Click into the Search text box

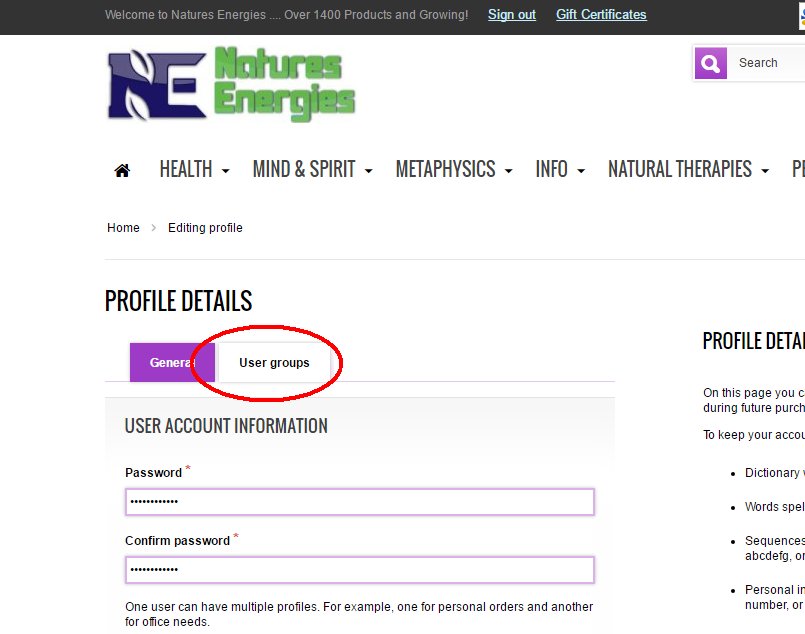768,63
